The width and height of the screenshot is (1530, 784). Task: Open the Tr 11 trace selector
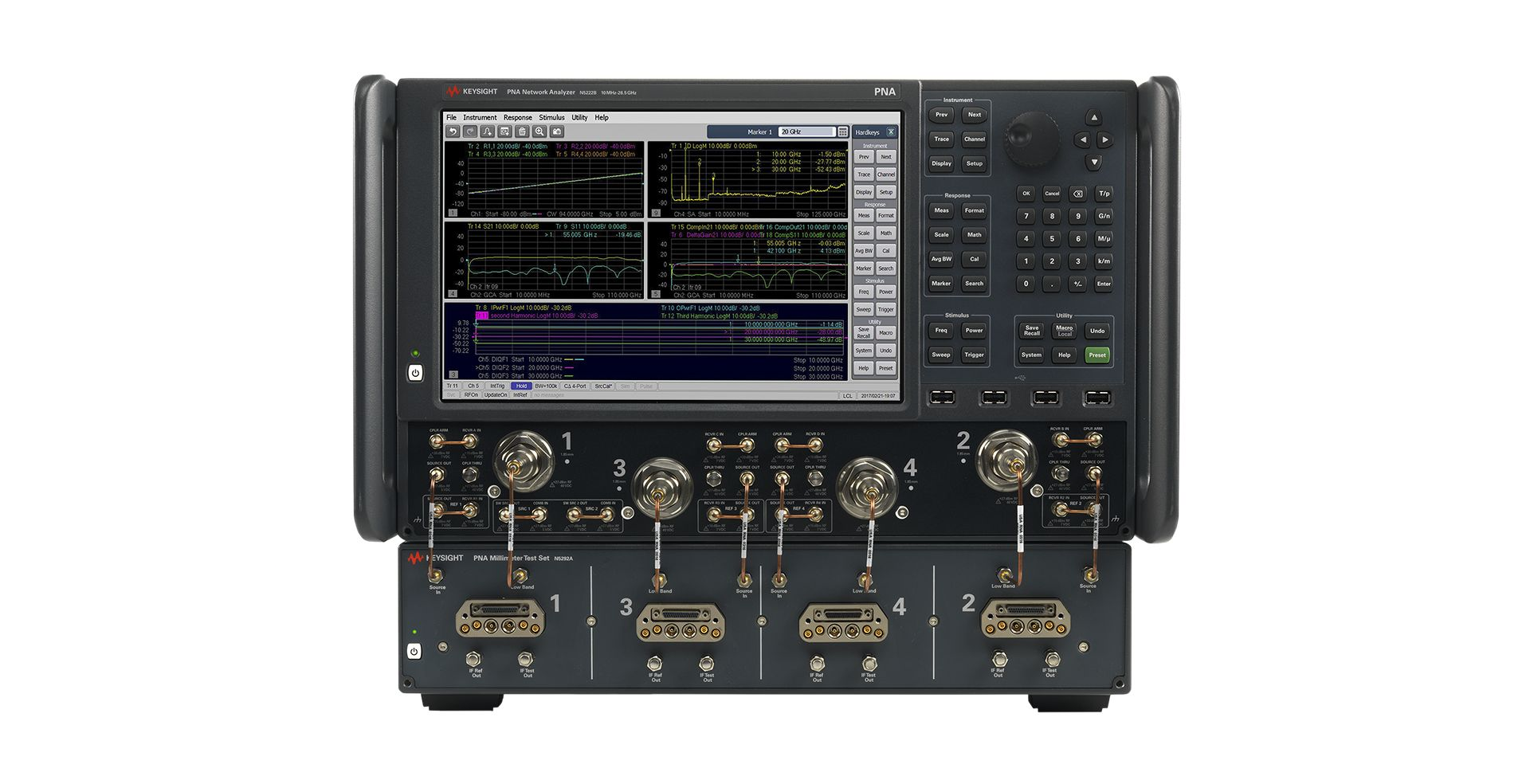[x=453, y=386]
